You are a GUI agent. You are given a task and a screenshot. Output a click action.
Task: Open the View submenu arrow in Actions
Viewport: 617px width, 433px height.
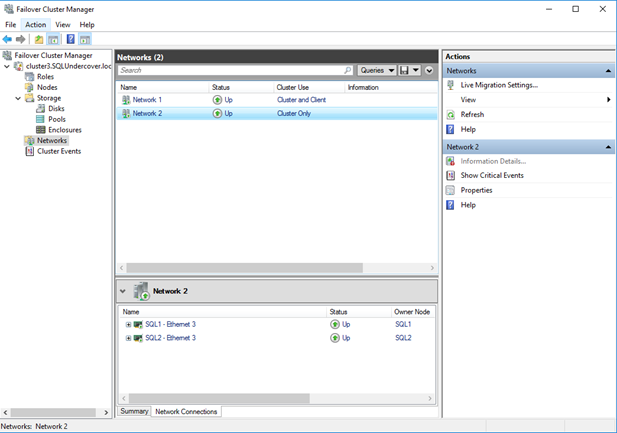coord(609,100)
